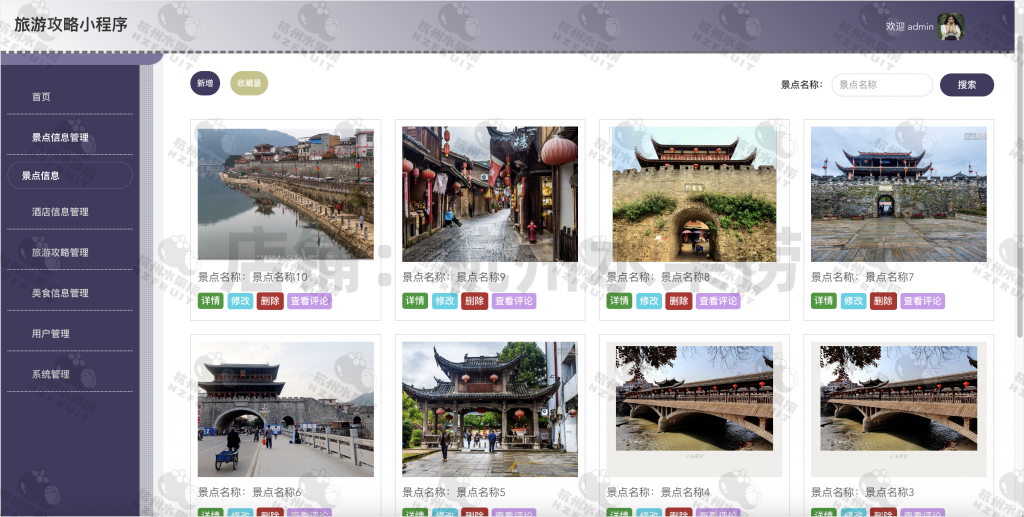Click 查看评论 for 景点名称7
This screenshot has width=1024, height=517.
point(923,301)
